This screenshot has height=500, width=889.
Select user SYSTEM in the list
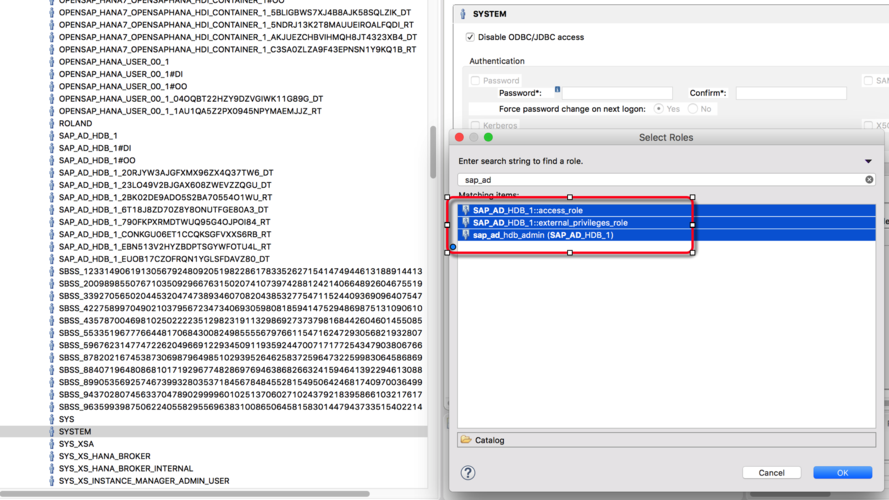[75, 431]
